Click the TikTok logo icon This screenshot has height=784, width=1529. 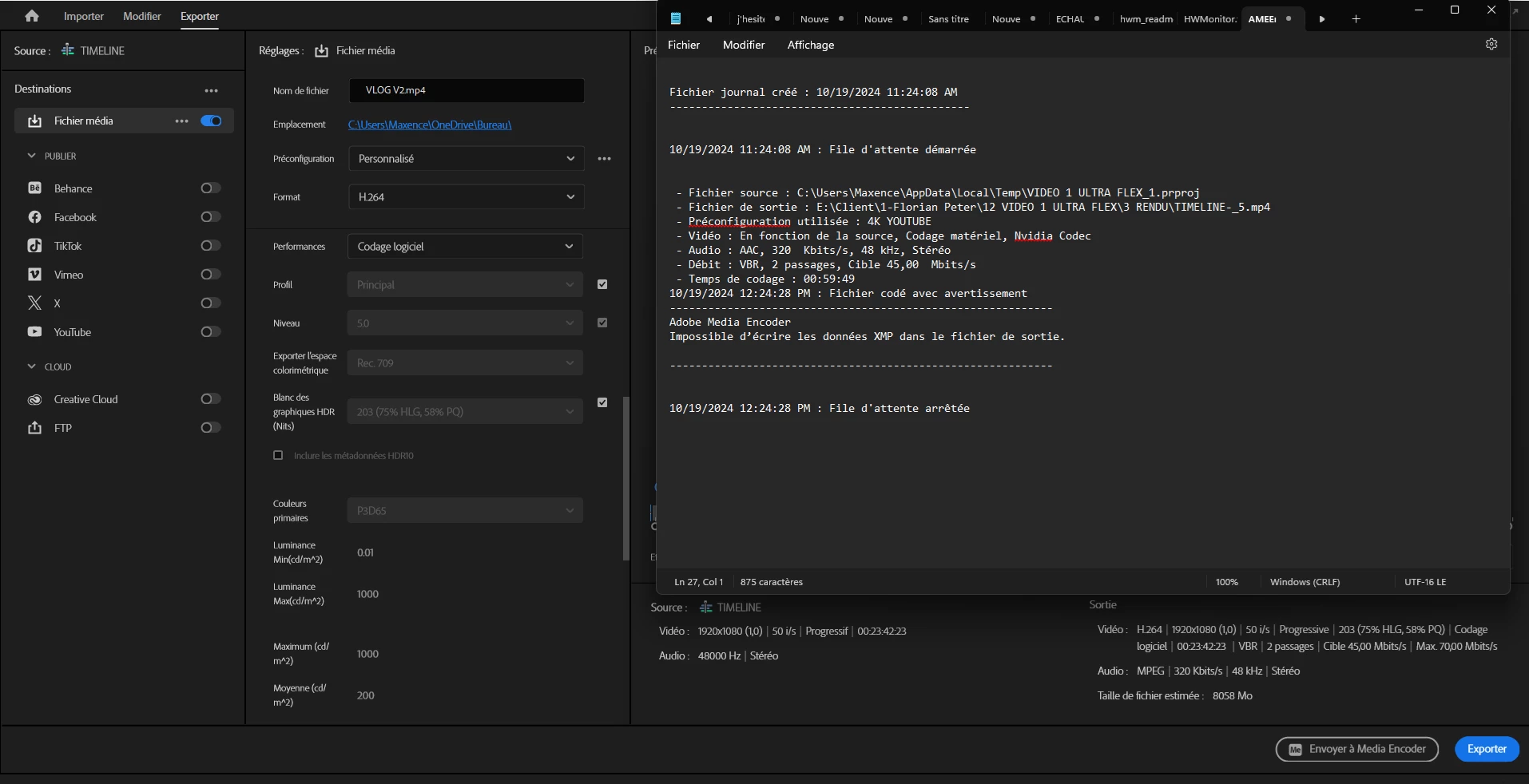click(x=34, y=246)
